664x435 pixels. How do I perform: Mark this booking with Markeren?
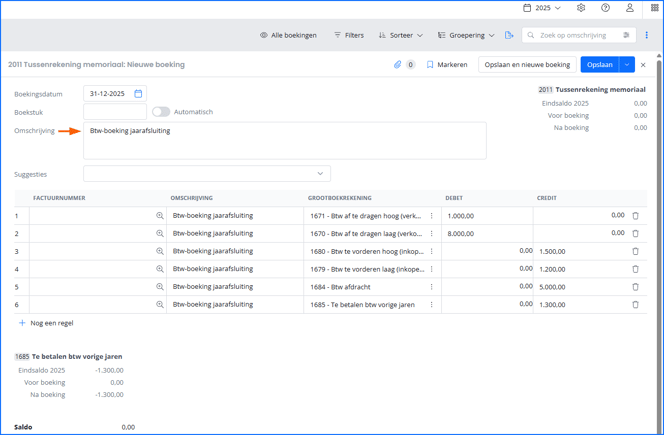(x=447, y=65)
